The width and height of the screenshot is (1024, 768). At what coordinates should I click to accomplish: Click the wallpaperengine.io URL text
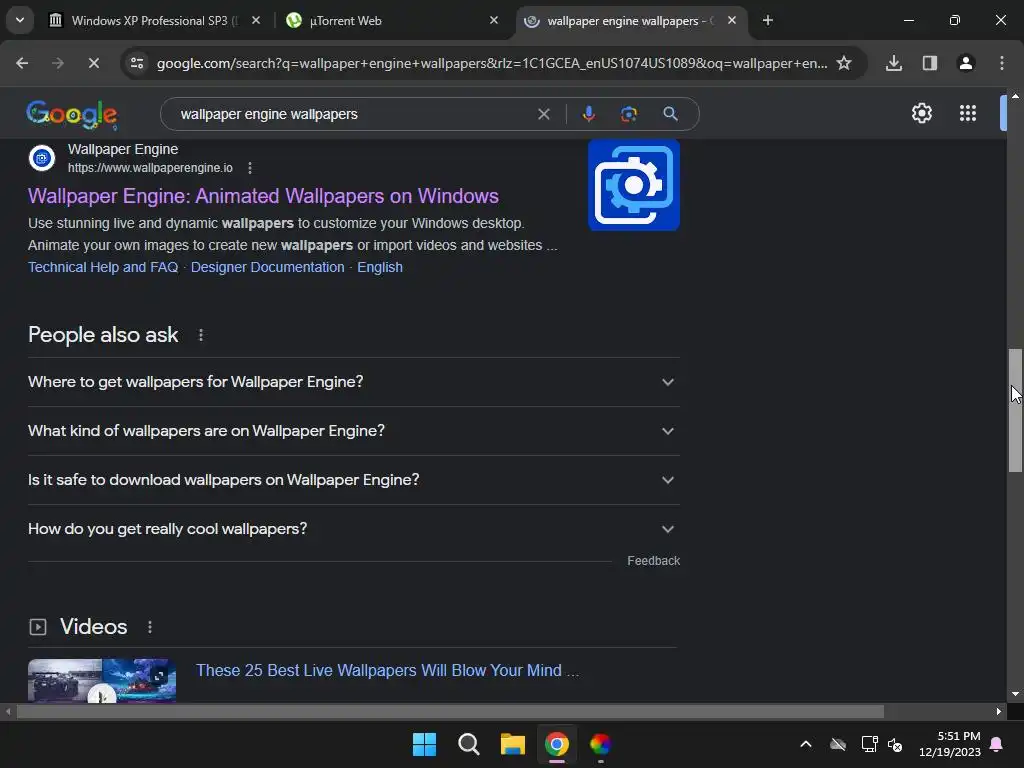(x=150, y=168)
